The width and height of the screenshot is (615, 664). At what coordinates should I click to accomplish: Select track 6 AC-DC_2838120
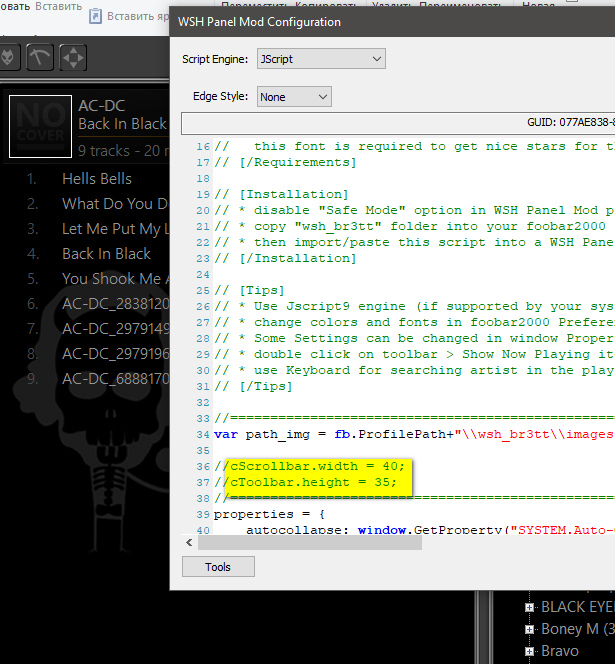coord(115,304)
